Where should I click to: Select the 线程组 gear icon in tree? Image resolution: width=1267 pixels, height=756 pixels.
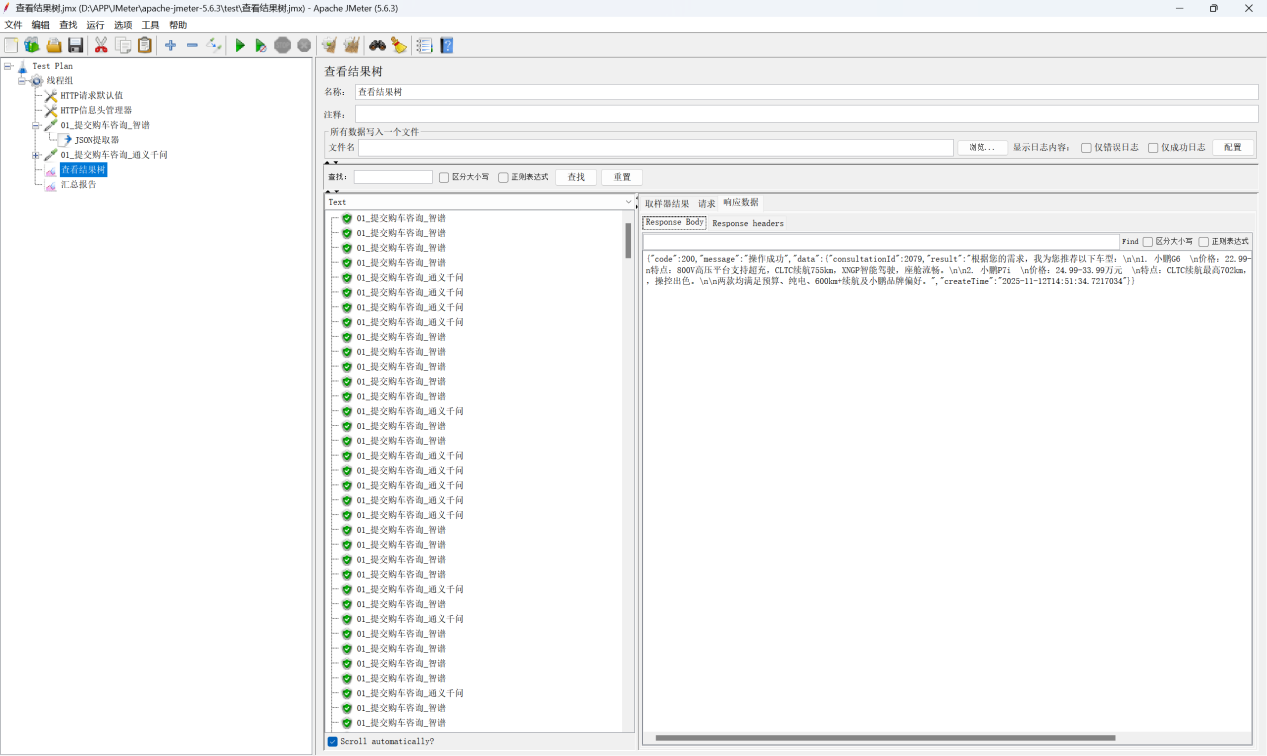click(37, 81)
